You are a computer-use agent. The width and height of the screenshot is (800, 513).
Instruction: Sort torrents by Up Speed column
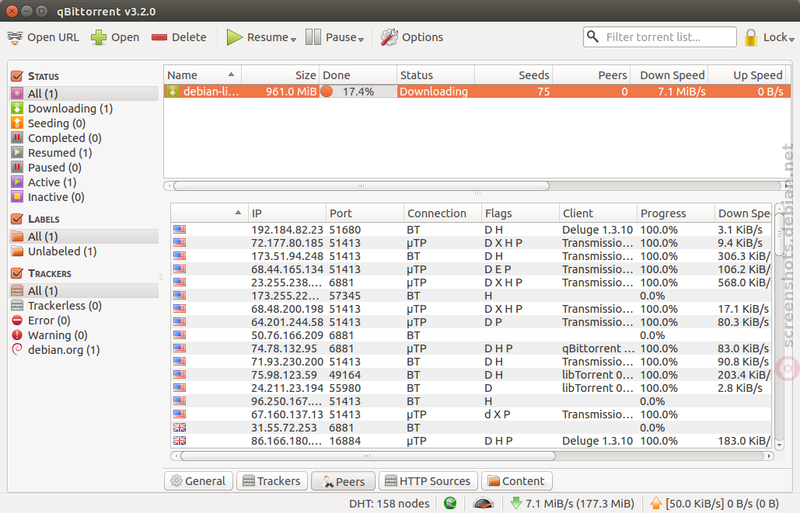click(747, 75)
